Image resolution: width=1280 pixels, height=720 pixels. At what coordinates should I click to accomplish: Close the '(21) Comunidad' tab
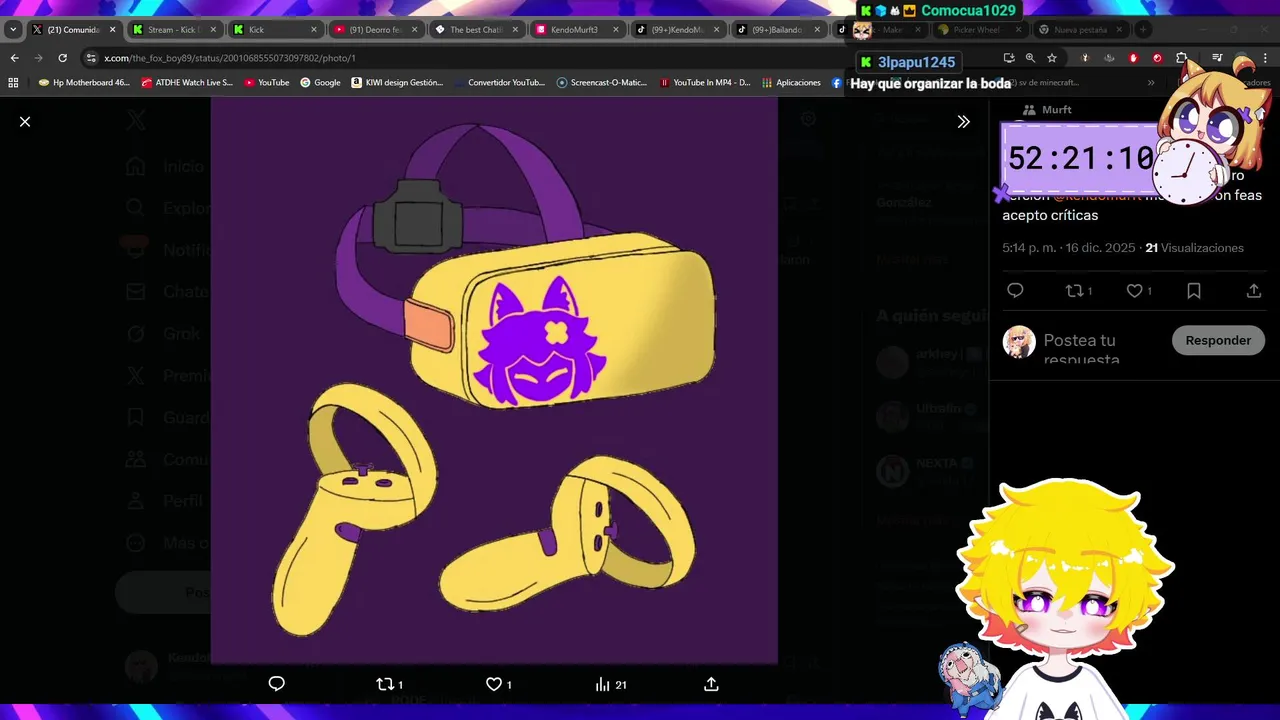(112, 29)
